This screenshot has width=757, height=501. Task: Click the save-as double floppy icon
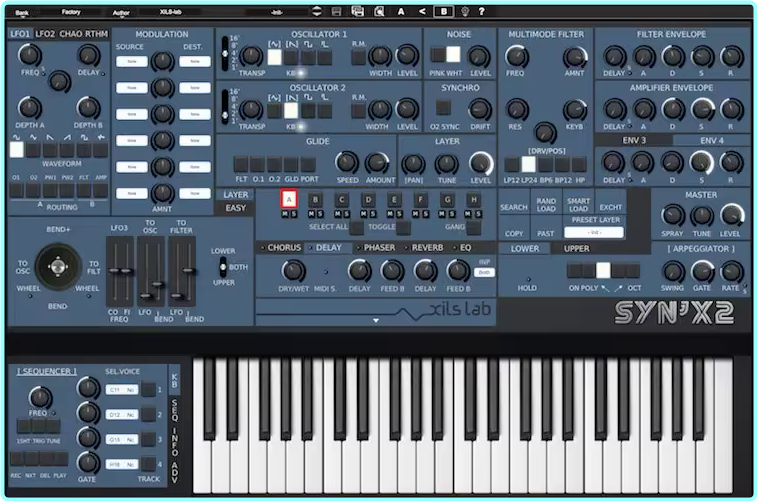tap(358, 12)
